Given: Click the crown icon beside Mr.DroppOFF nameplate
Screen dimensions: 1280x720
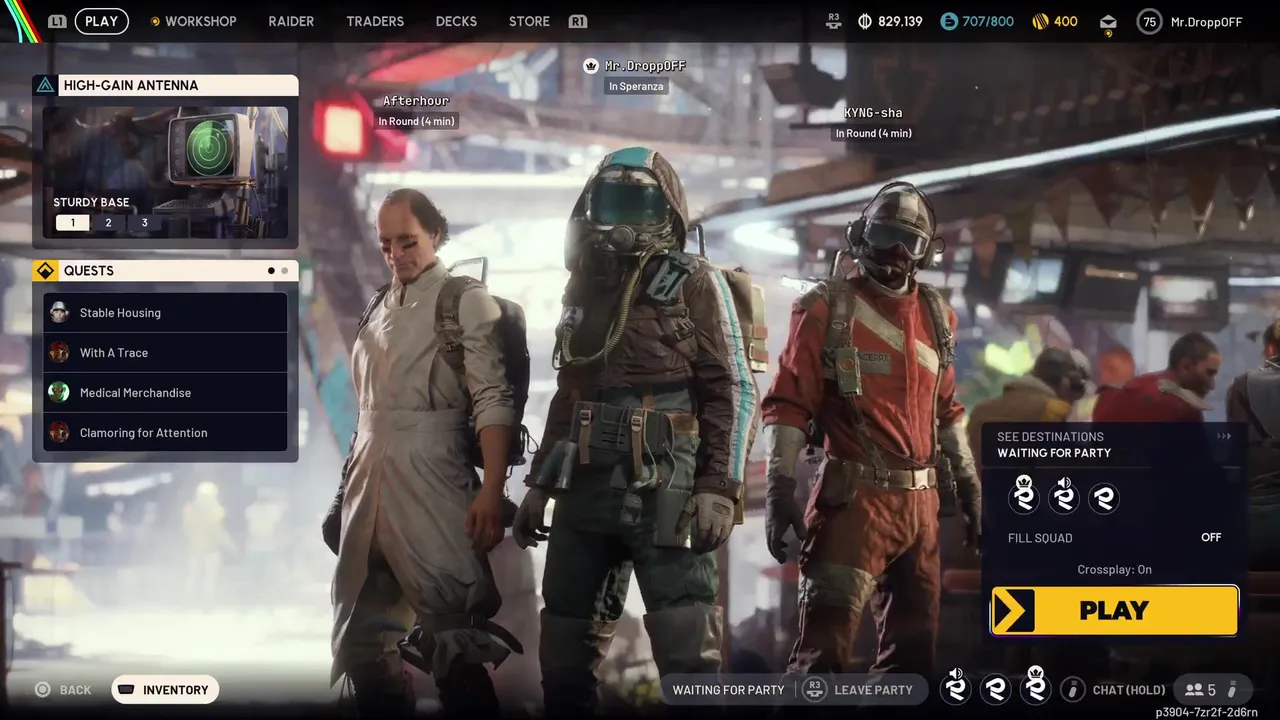Looking at the screenshot, I should [x=591, y=65].
